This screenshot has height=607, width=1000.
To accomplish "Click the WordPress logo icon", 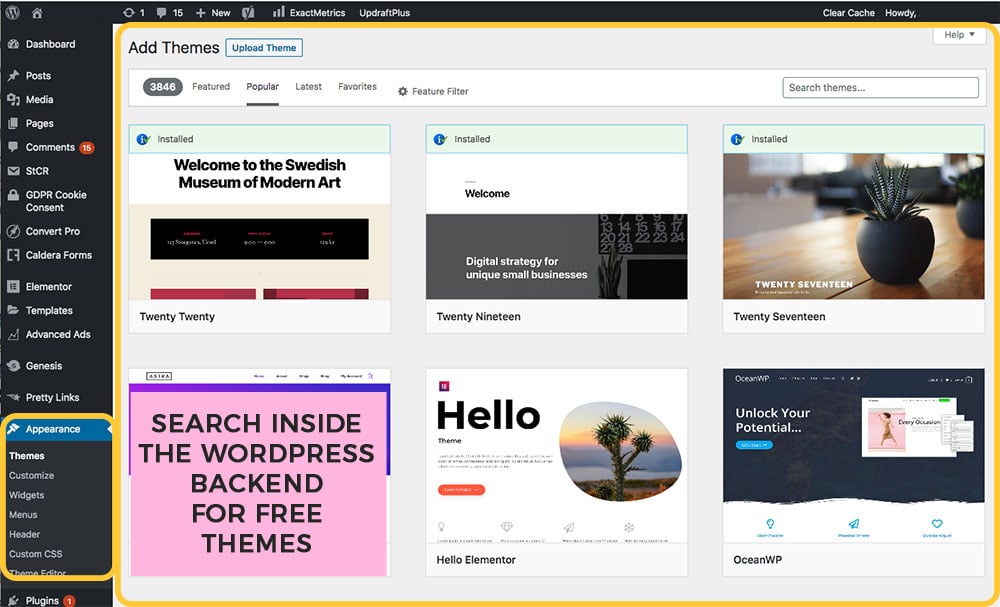I will (x=12, y=12).
